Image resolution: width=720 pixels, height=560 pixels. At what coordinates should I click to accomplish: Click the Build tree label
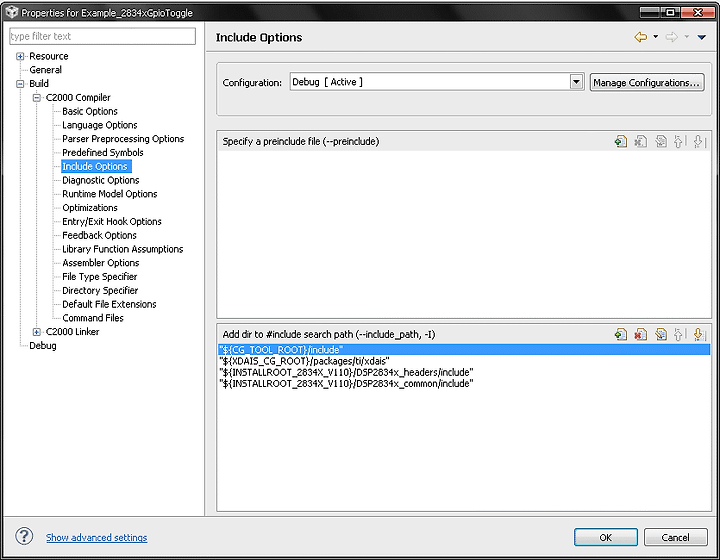pyautogui.click(x=39, y=84)
